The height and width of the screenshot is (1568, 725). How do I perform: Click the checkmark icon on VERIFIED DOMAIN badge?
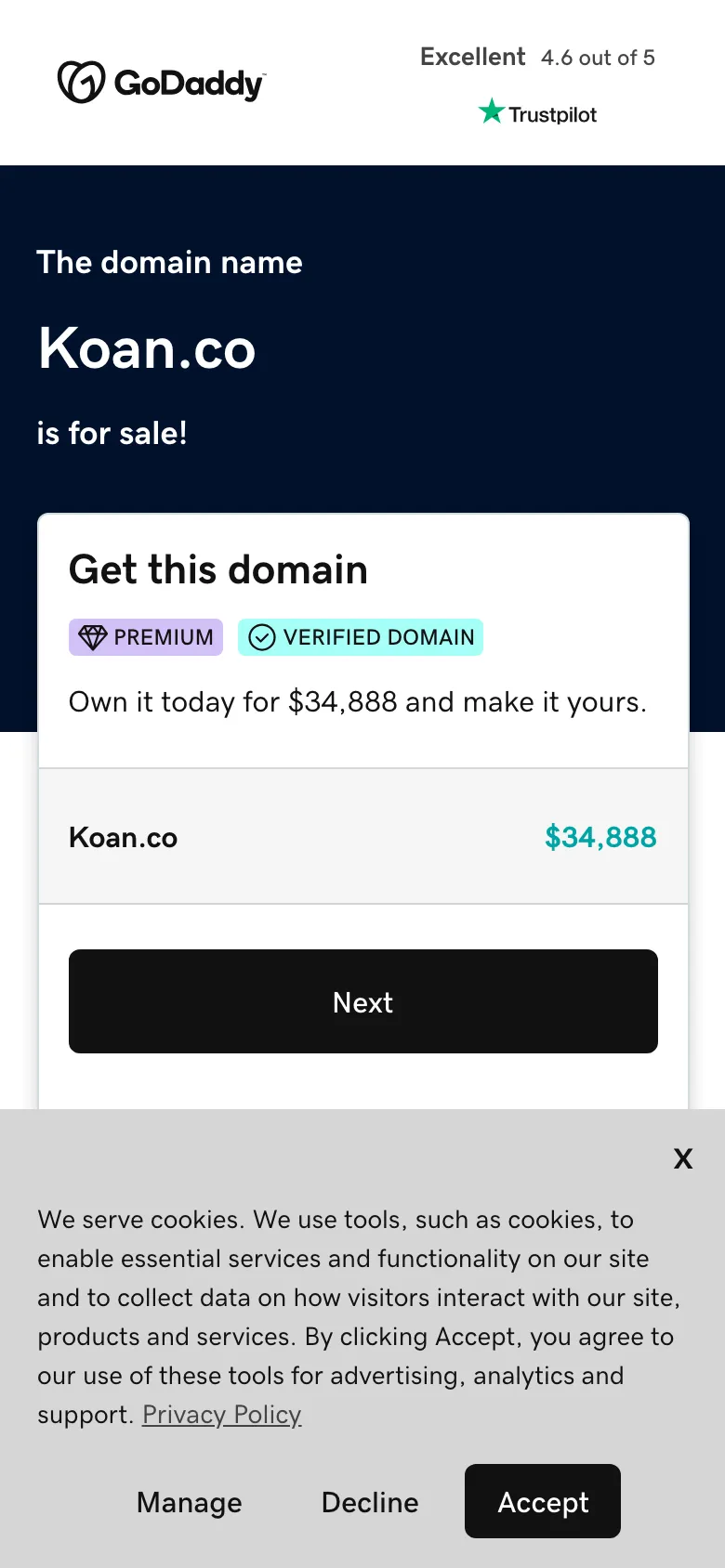click(262, 637)
